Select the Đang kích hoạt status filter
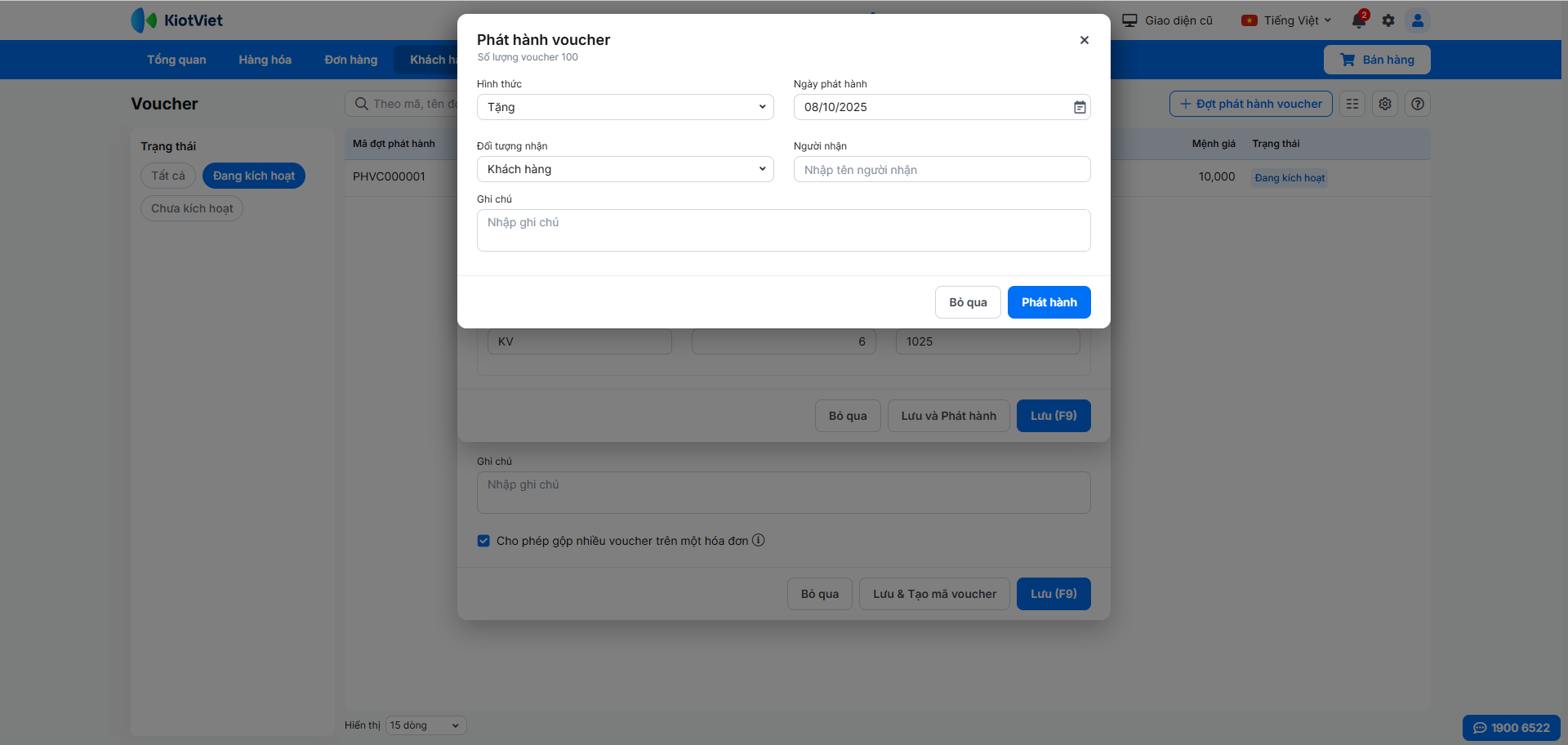The width and height of the screenshot is (1568, 745). [x=254, y=176]
